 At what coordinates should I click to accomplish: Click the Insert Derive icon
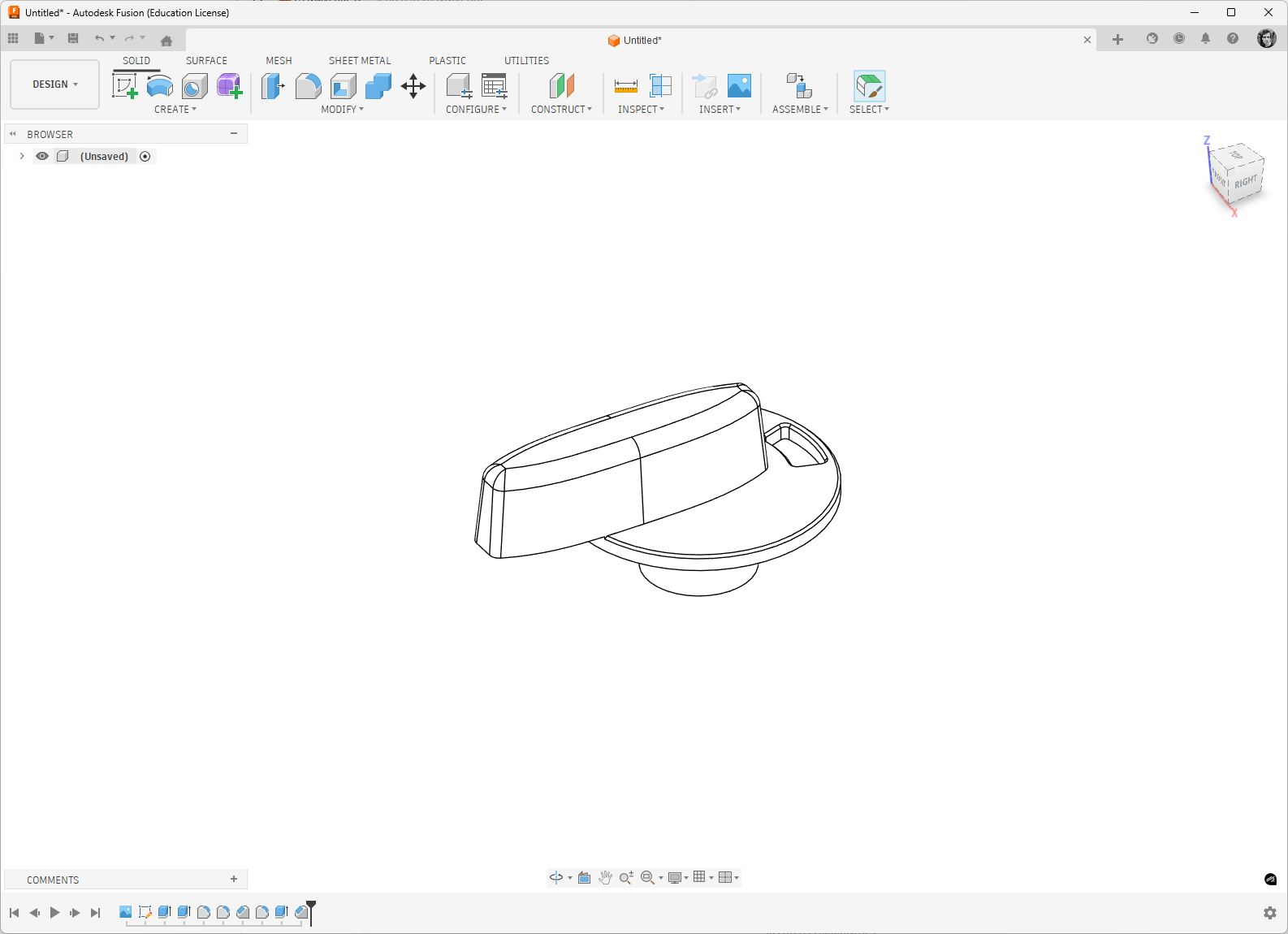pos(704,86)
